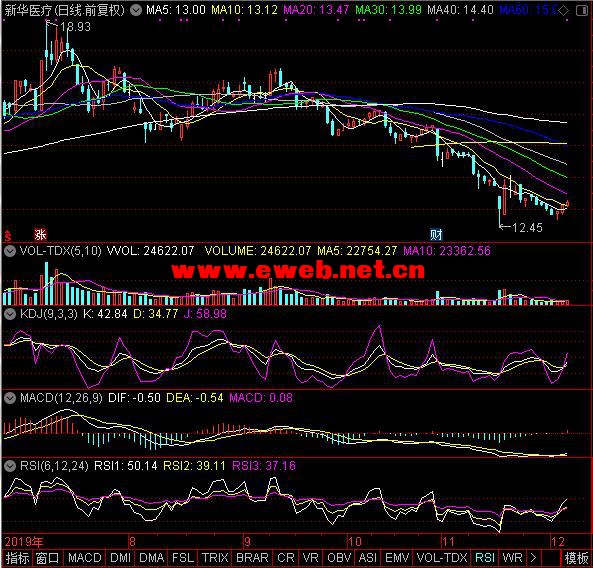Screen dimensions: 593x568
Task: Switch indicator to OBV
Action: point(339,558)
